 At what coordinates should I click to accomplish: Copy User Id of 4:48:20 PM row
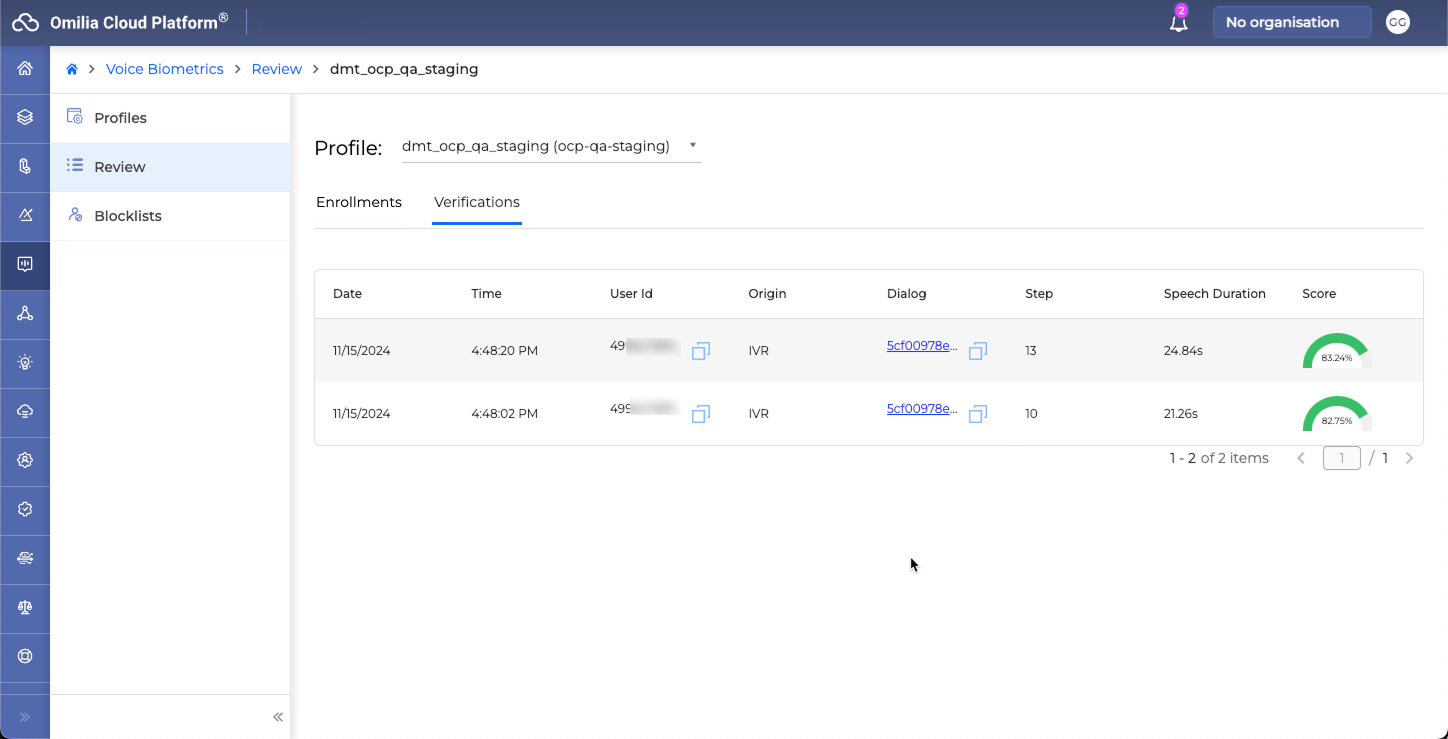(x=701, y=351)
